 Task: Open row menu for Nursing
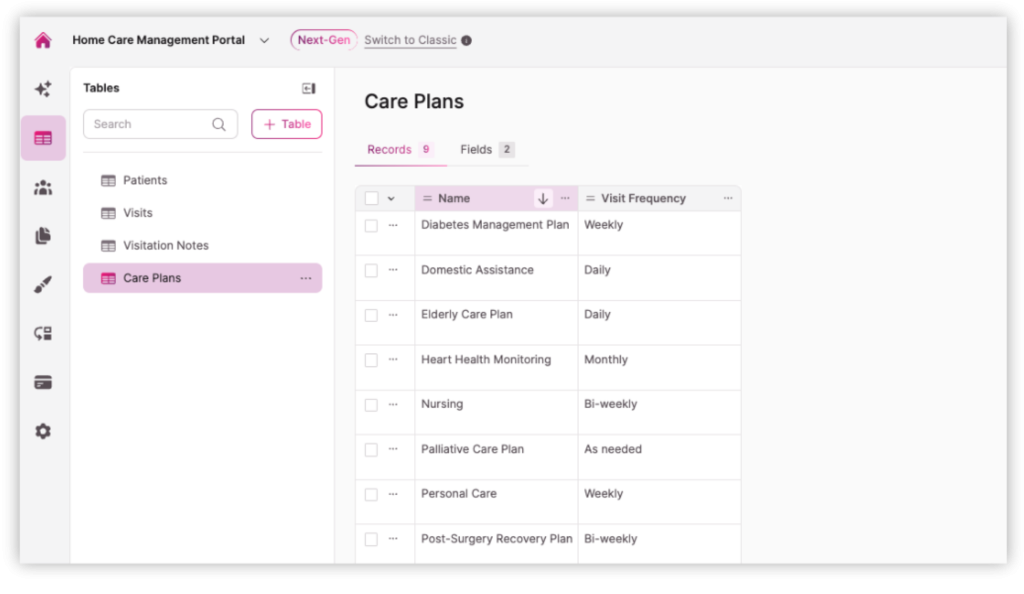point(393,404)
